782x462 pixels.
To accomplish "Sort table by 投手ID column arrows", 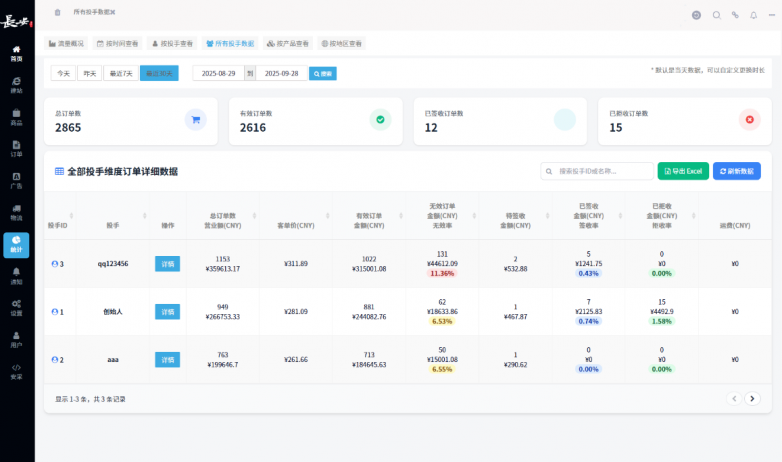I will click(x=71, y=216).
